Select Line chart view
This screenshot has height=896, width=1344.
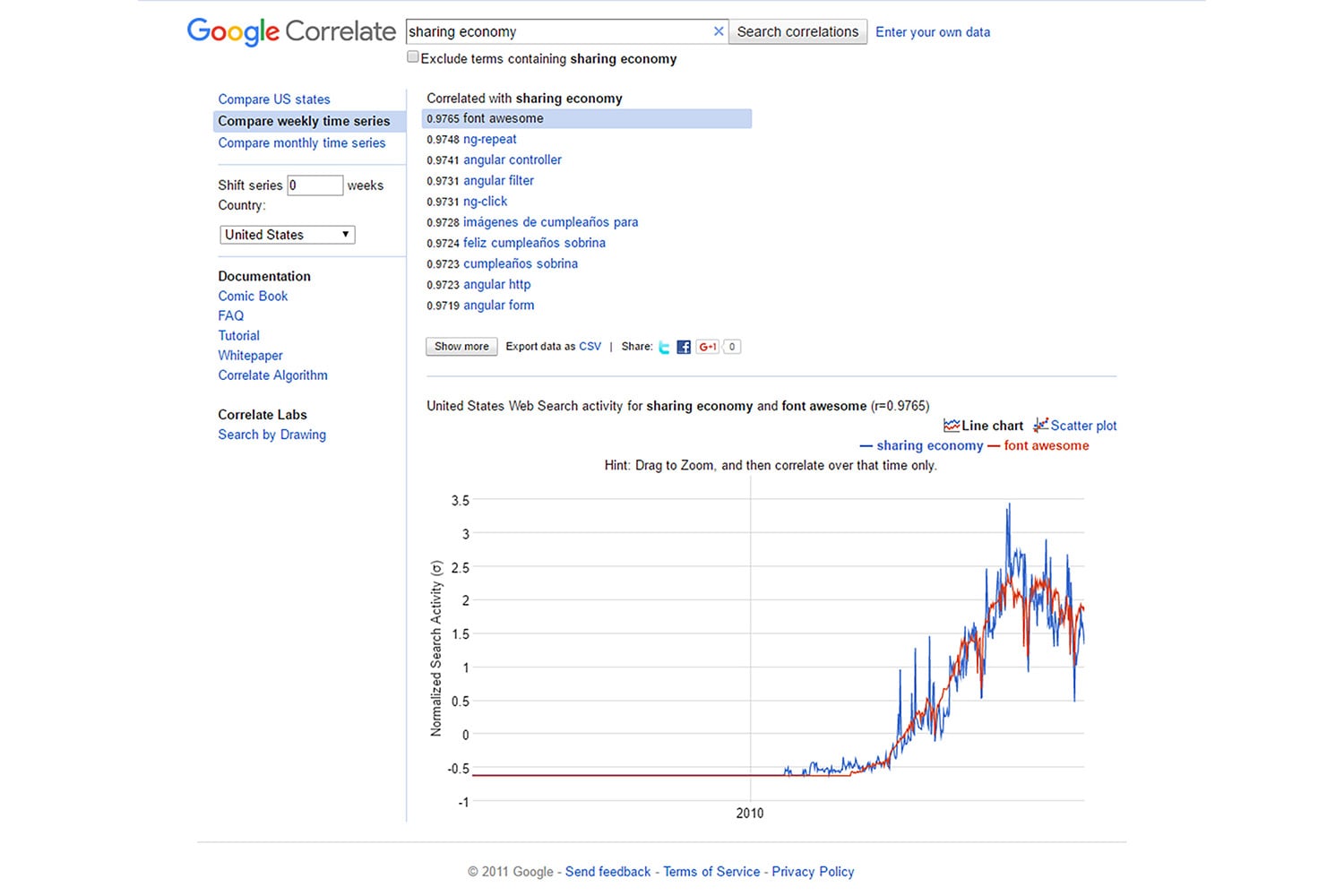point(984,426)
